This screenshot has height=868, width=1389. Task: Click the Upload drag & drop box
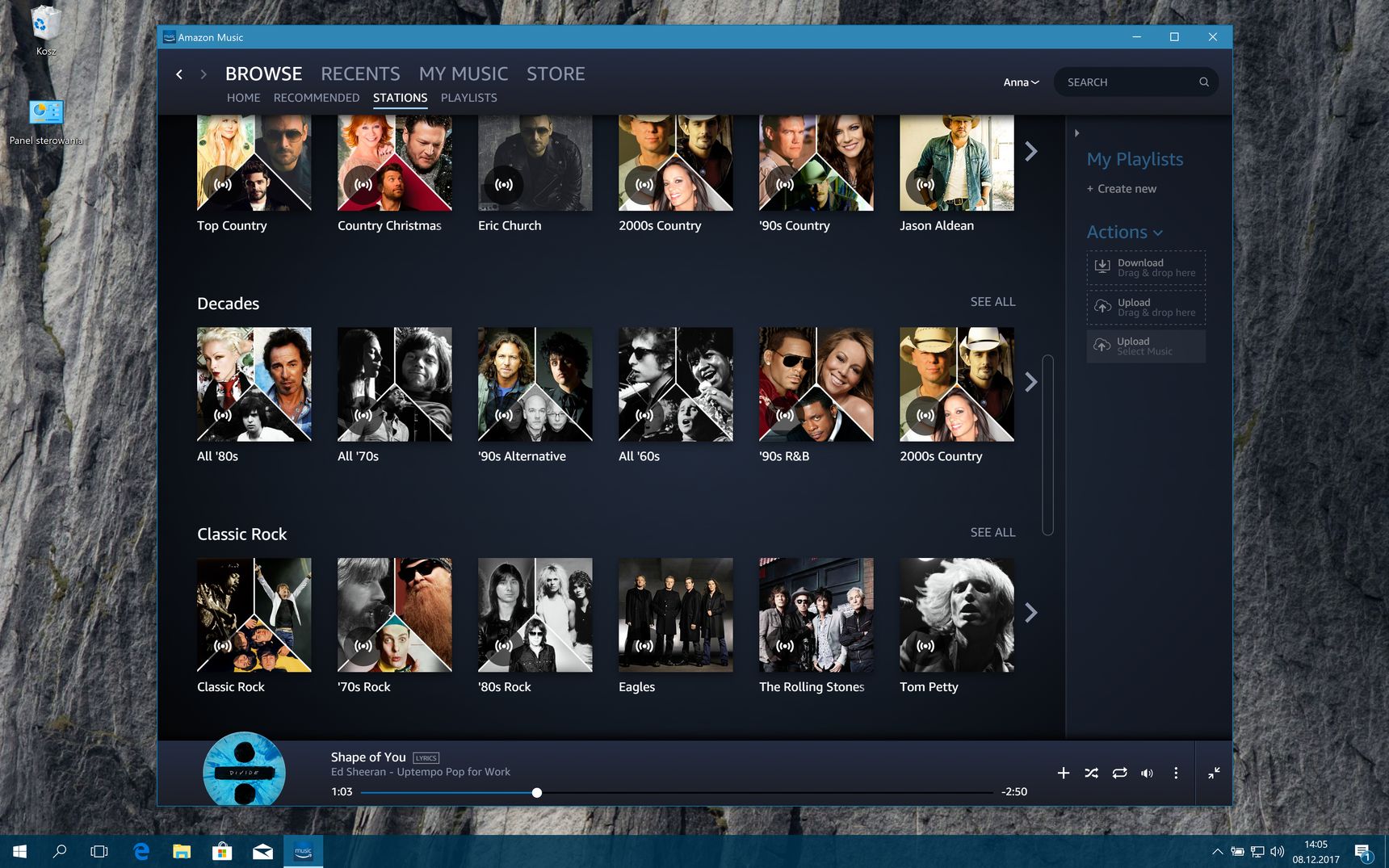pos(1146,308)
